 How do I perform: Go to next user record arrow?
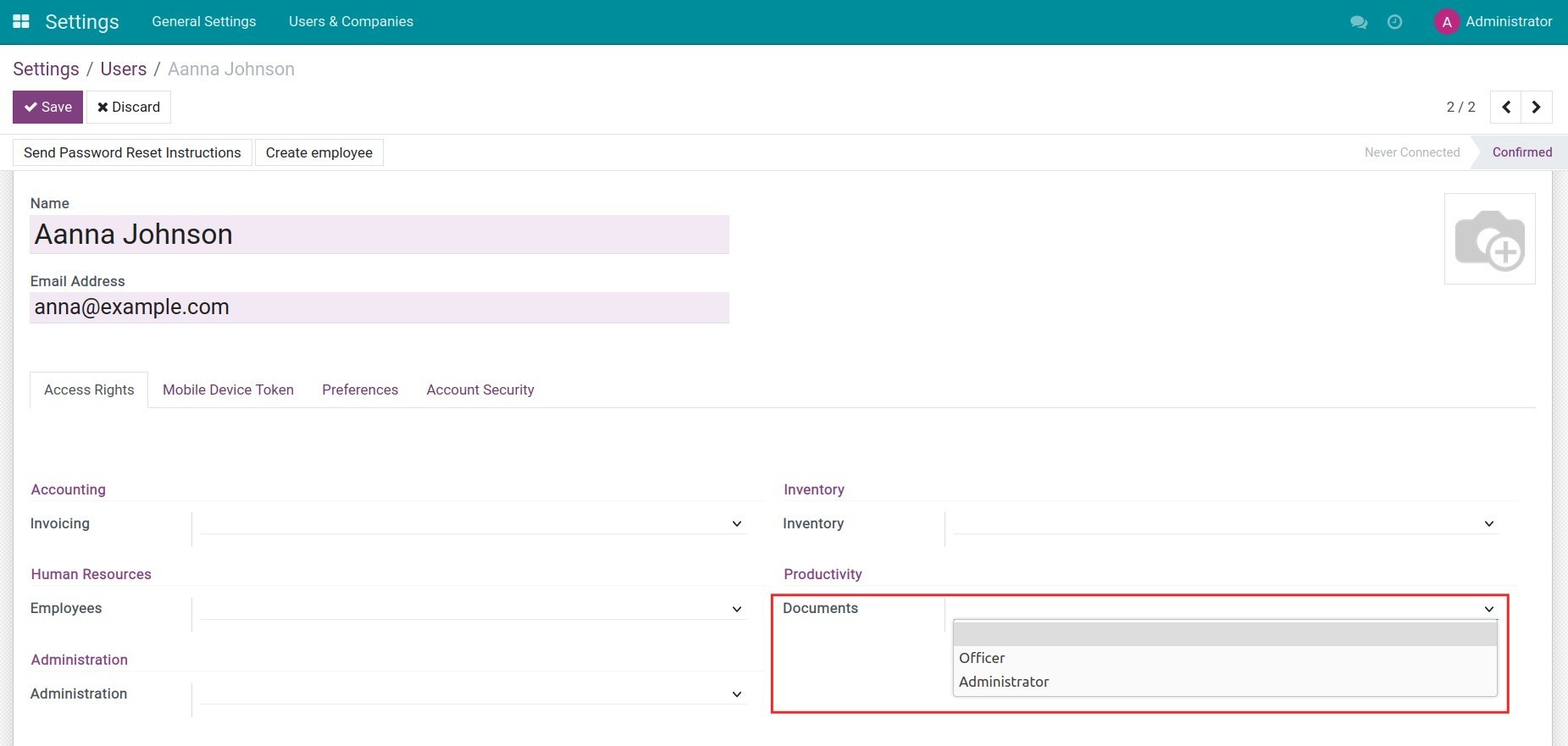1537,108
